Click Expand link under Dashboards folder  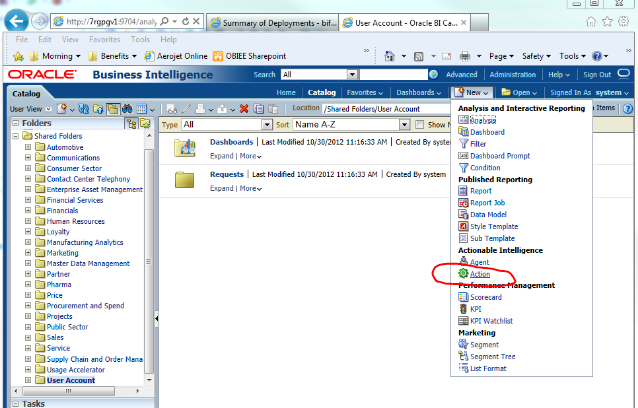[221, 156]
